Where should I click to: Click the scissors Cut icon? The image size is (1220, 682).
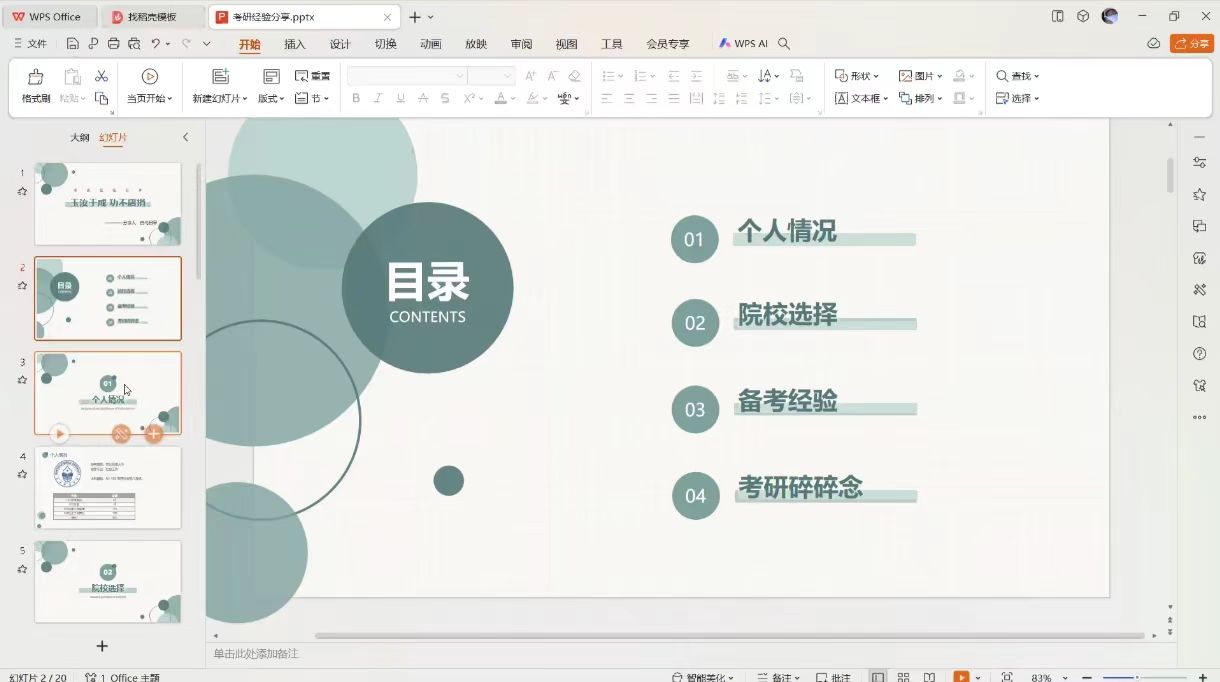pos(101,76)
